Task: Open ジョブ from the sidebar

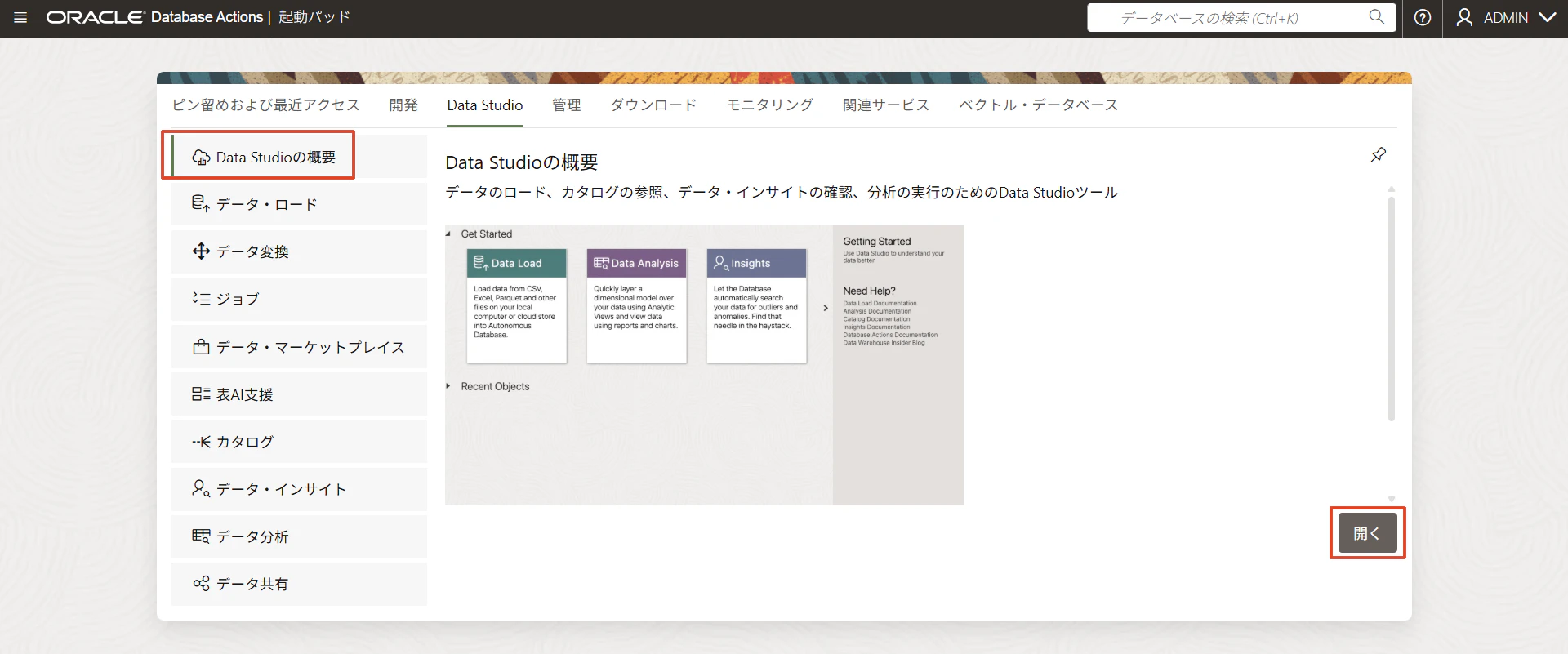Action: pos(299,299)
